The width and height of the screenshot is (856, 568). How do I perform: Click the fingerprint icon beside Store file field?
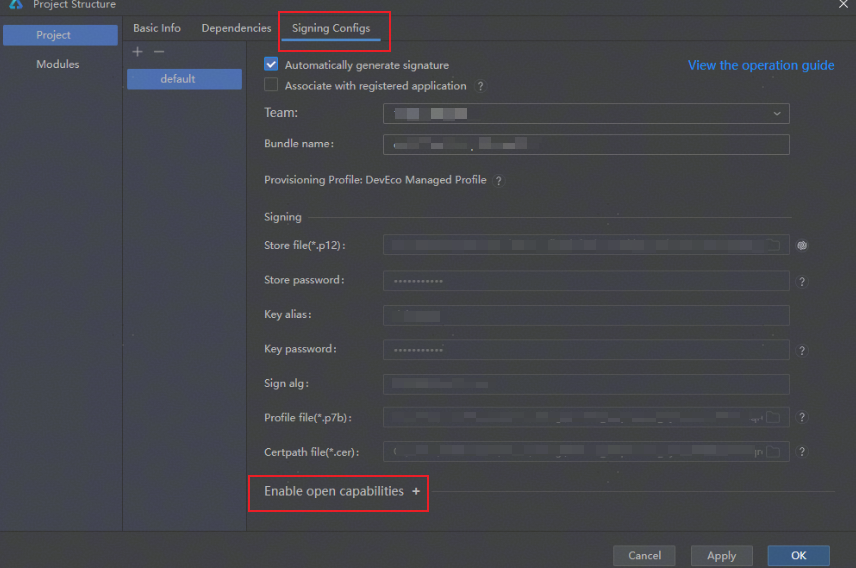click(802, 245)
